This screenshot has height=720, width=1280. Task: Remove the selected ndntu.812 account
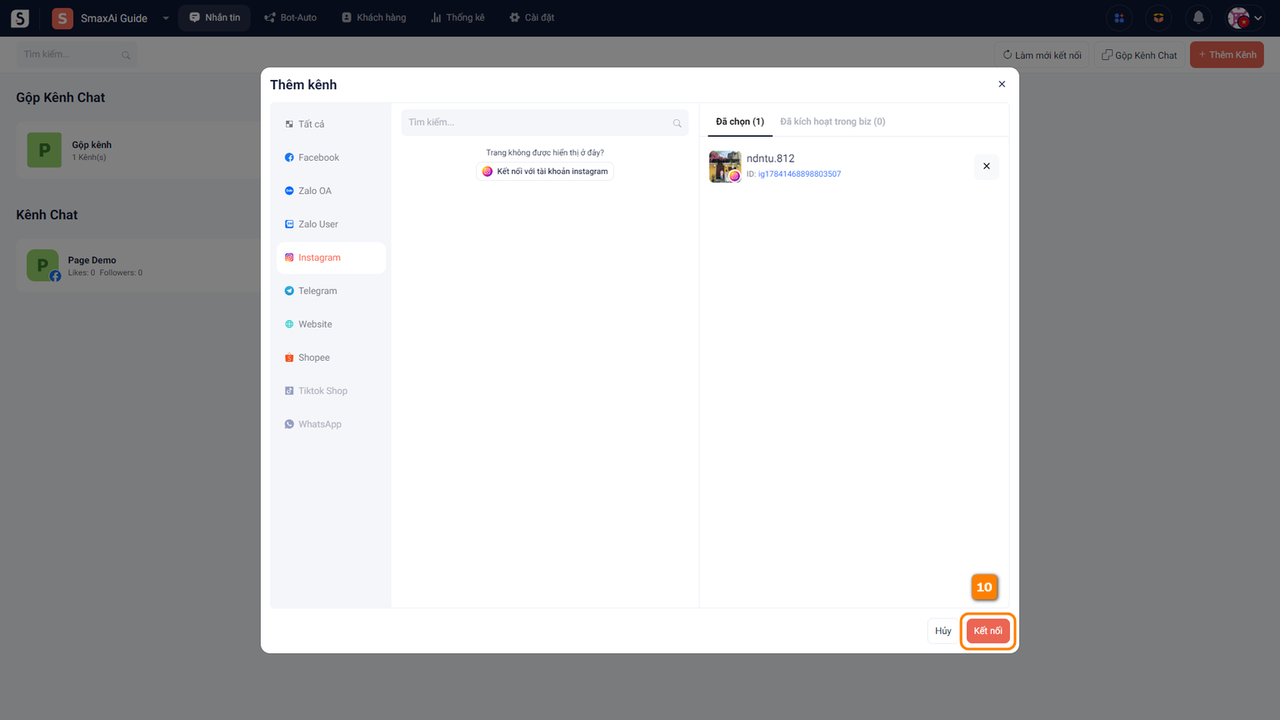click(x=986, y=167)
